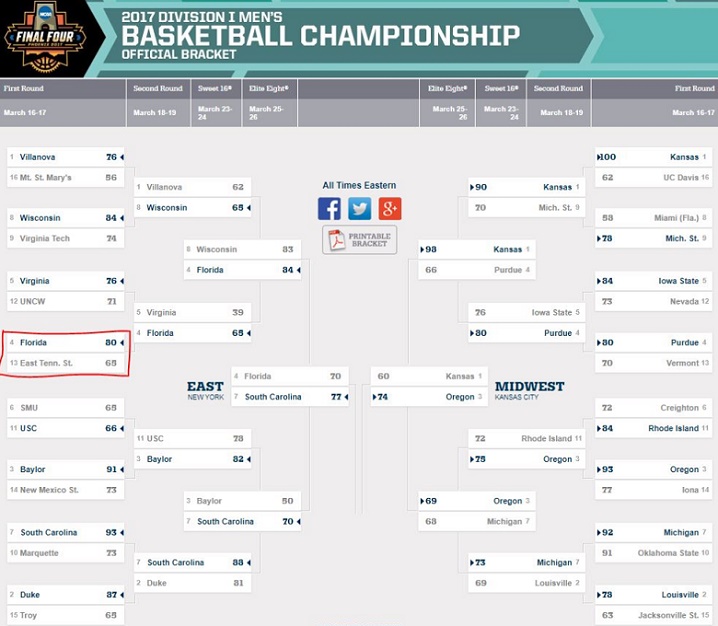Open the Printable Bracket PDF button
This screenshot has width=718, height=626.
tap(359, 240)
